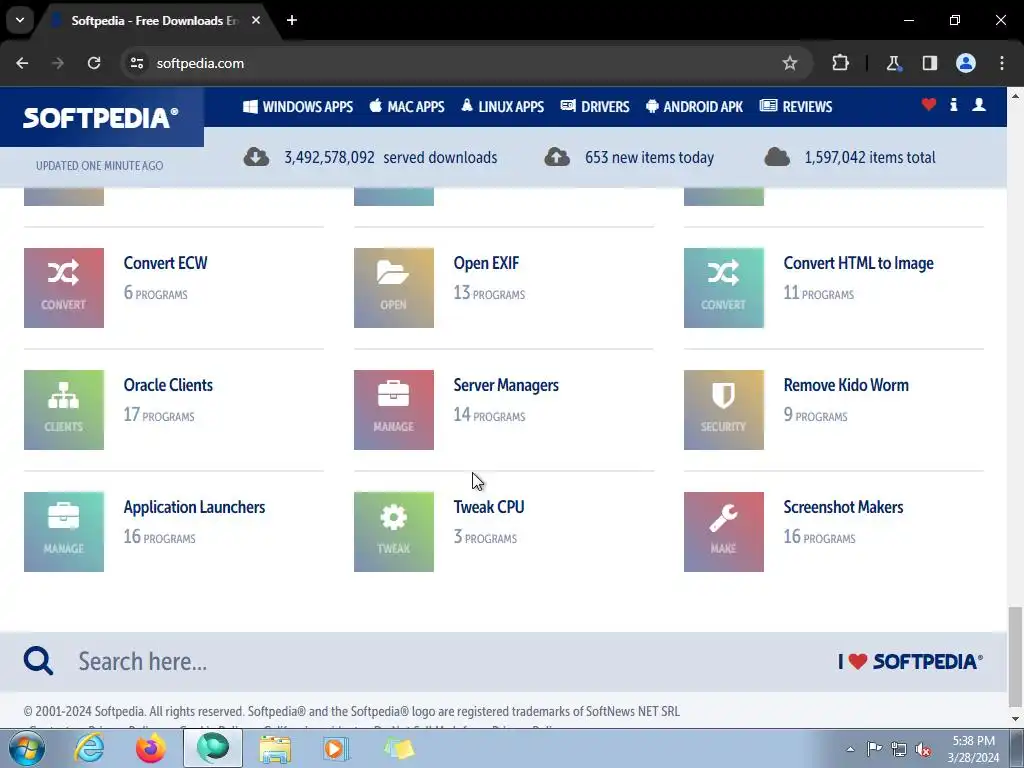Viewport: 1024px width, 768px height.
Task: Click the Softpedia logo
Action: tap(101, 118)
